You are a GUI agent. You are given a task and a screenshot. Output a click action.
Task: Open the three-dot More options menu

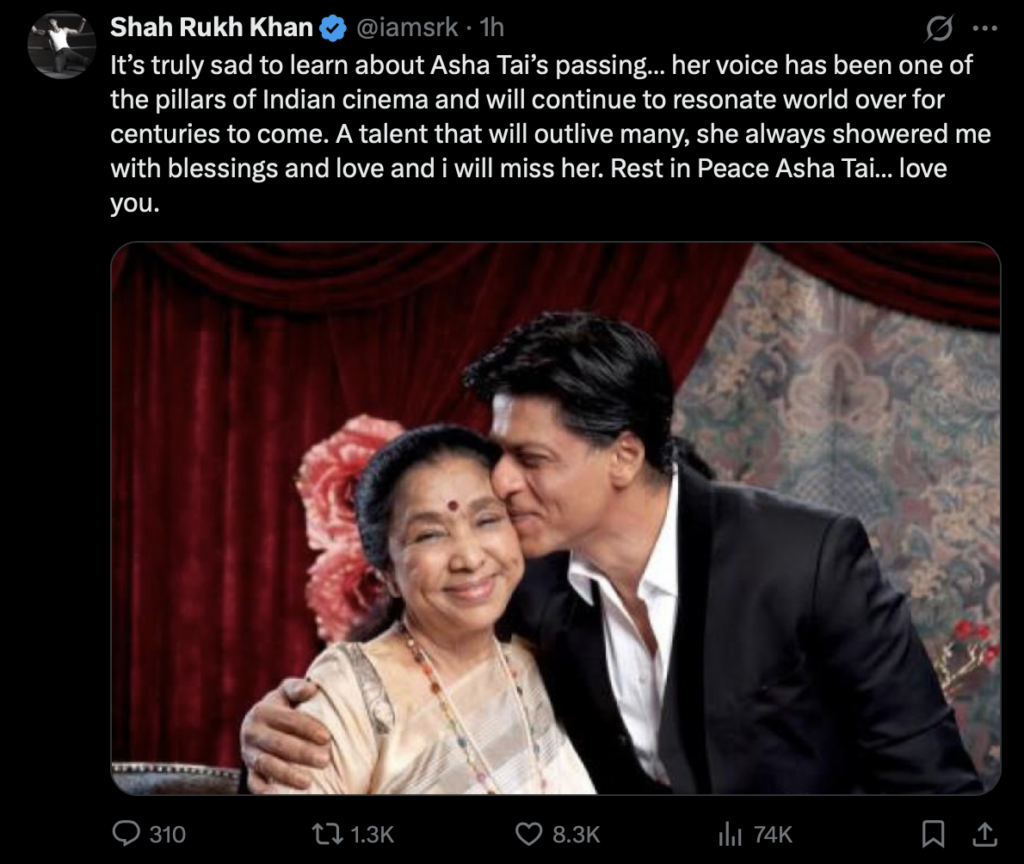(985, 29)
